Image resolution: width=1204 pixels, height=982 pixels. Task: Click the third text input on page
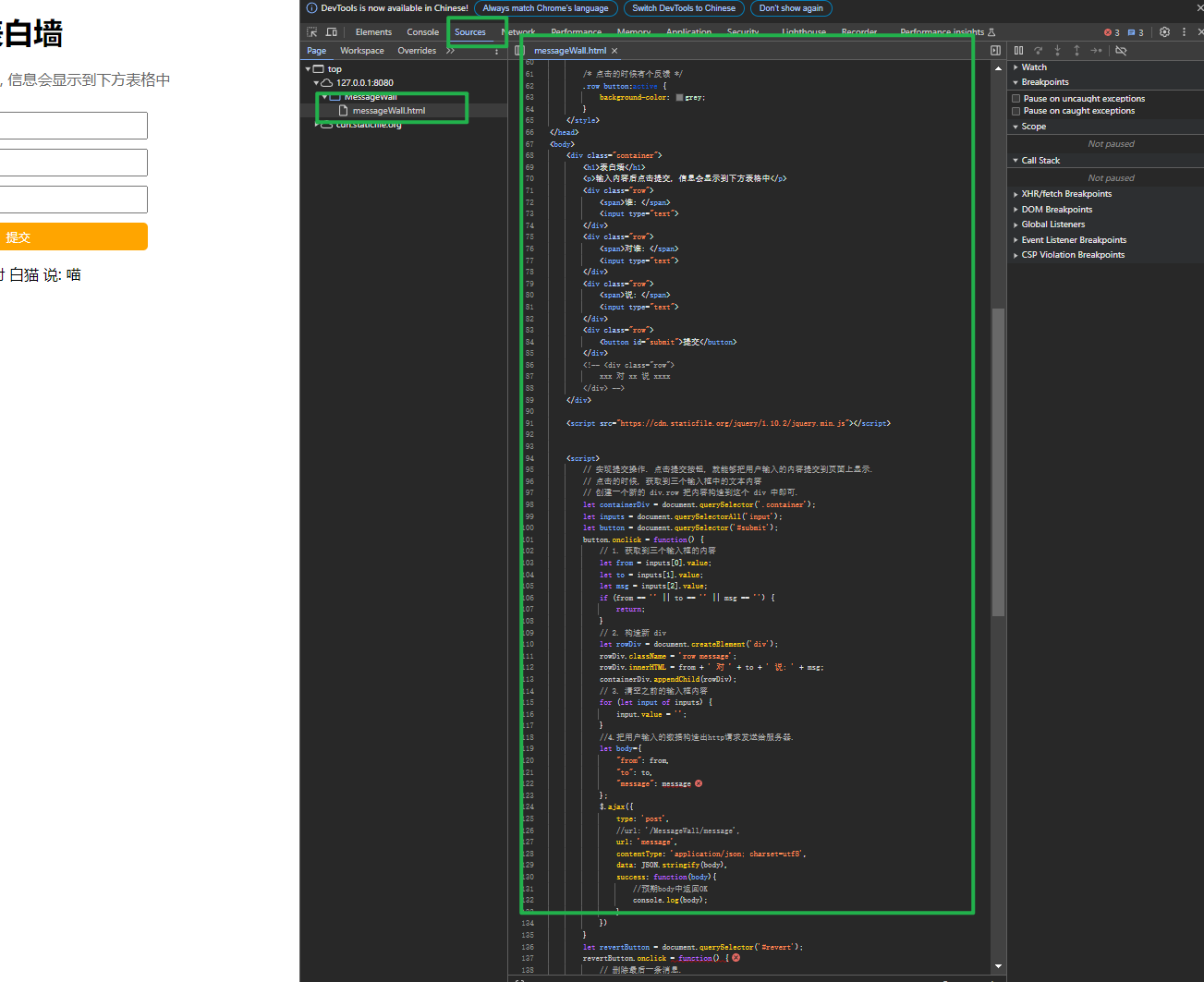pos(73,200)
